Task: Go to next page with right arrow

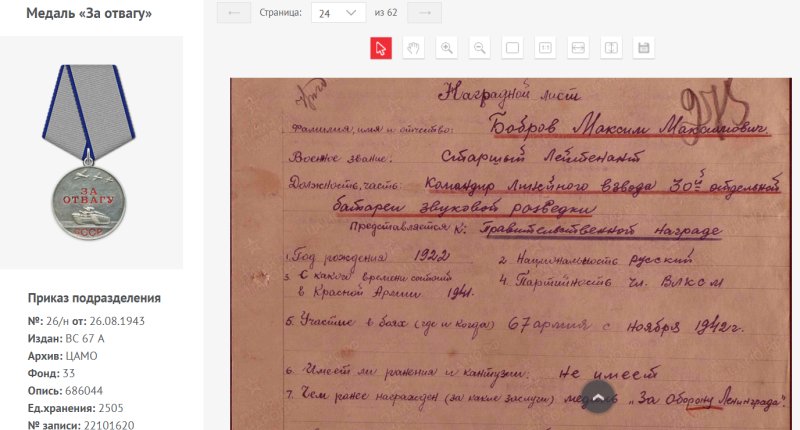Action: pyautogui.click(x=424, y=13)
